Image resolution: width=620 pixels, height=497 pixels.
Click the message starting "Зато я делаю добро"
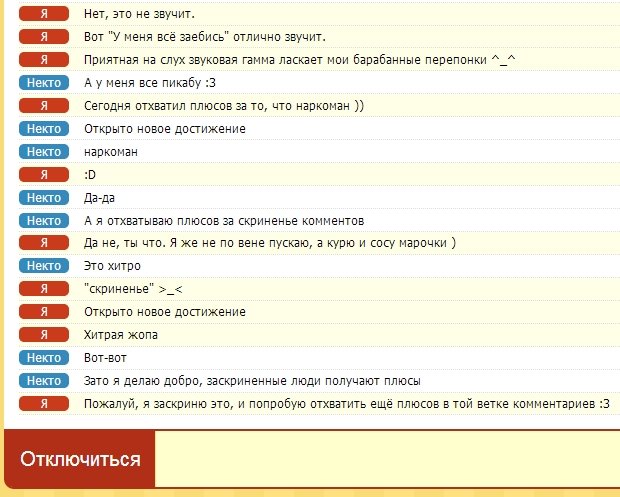pyautogui.click(x=252, y=381)
